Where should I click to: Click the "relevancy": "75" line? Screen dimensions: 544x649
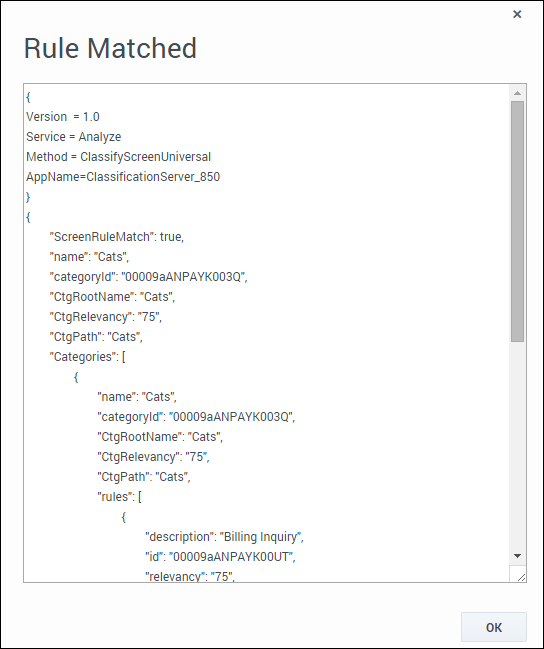click(190, 576)
